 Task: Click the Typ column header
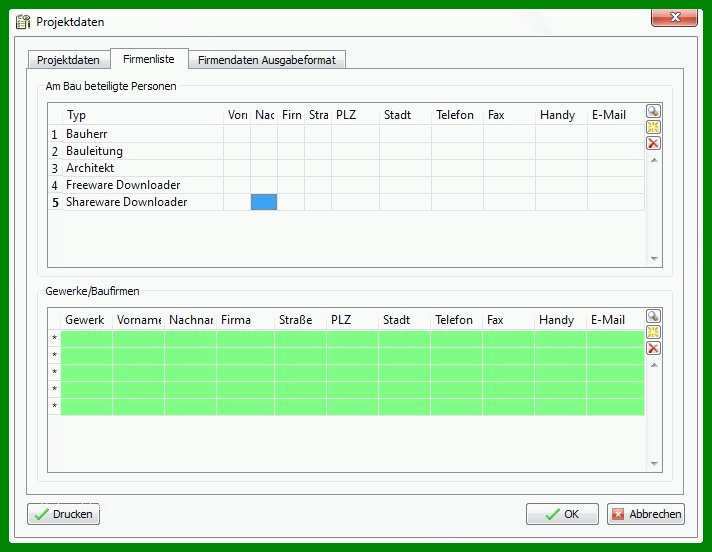point(143,115)
